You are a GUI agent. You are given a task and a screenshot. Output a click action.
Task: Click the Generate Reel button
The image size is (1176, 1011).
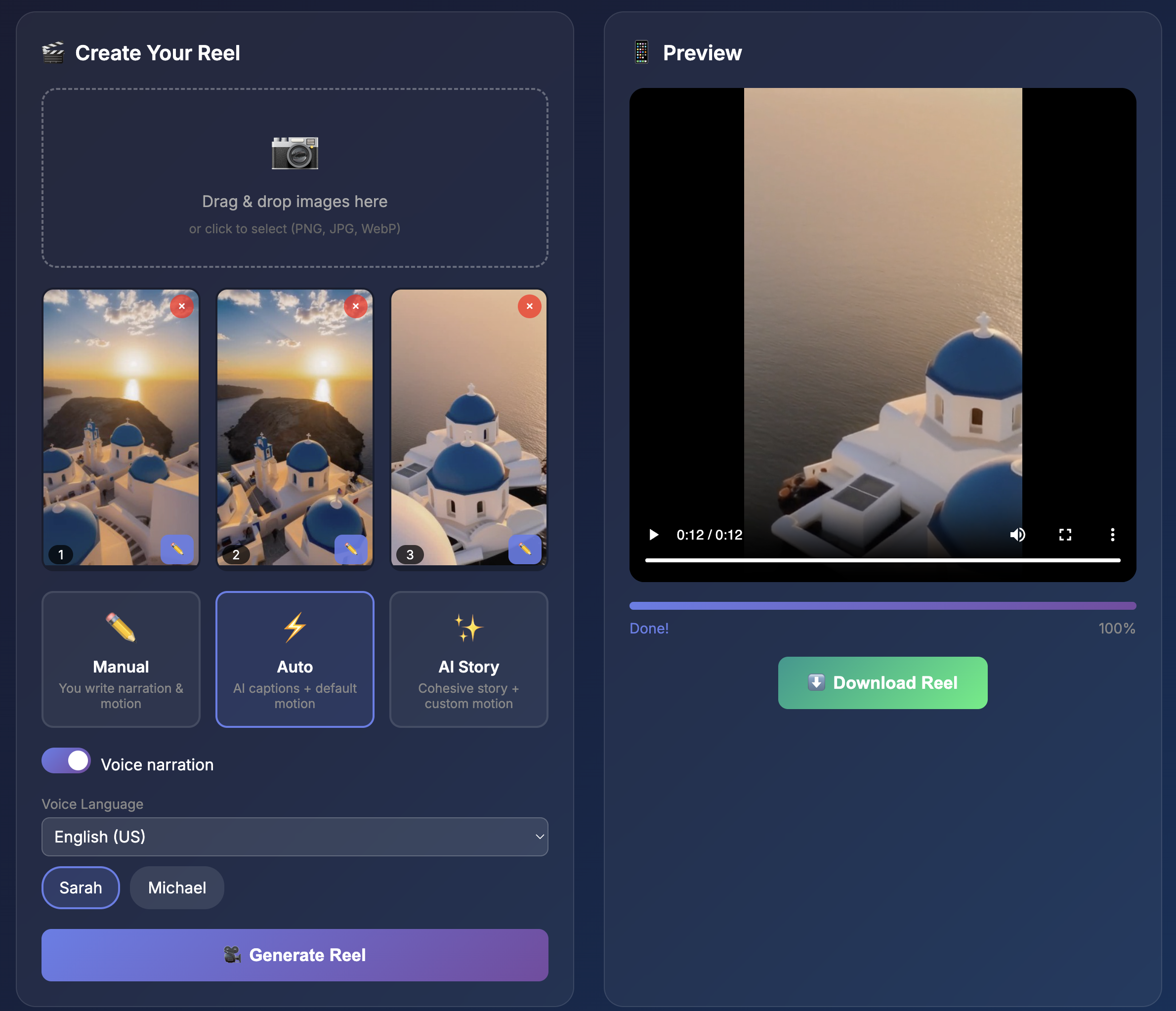(294, 955)
